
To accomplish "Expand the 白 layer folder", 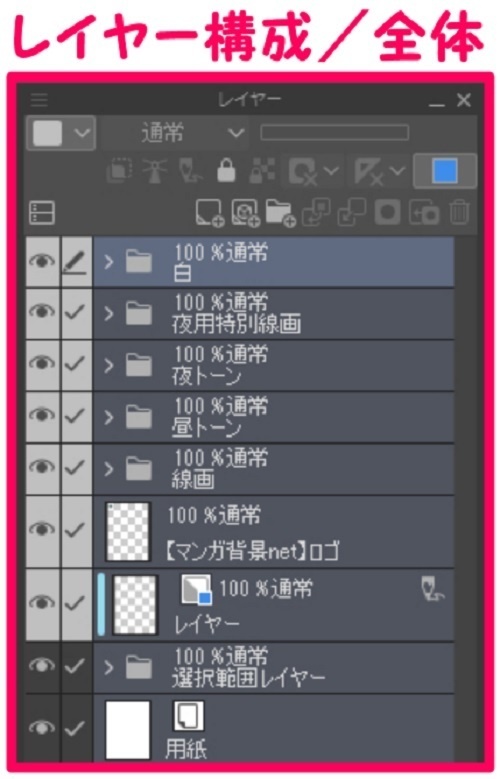I will [x=109, y=262].
